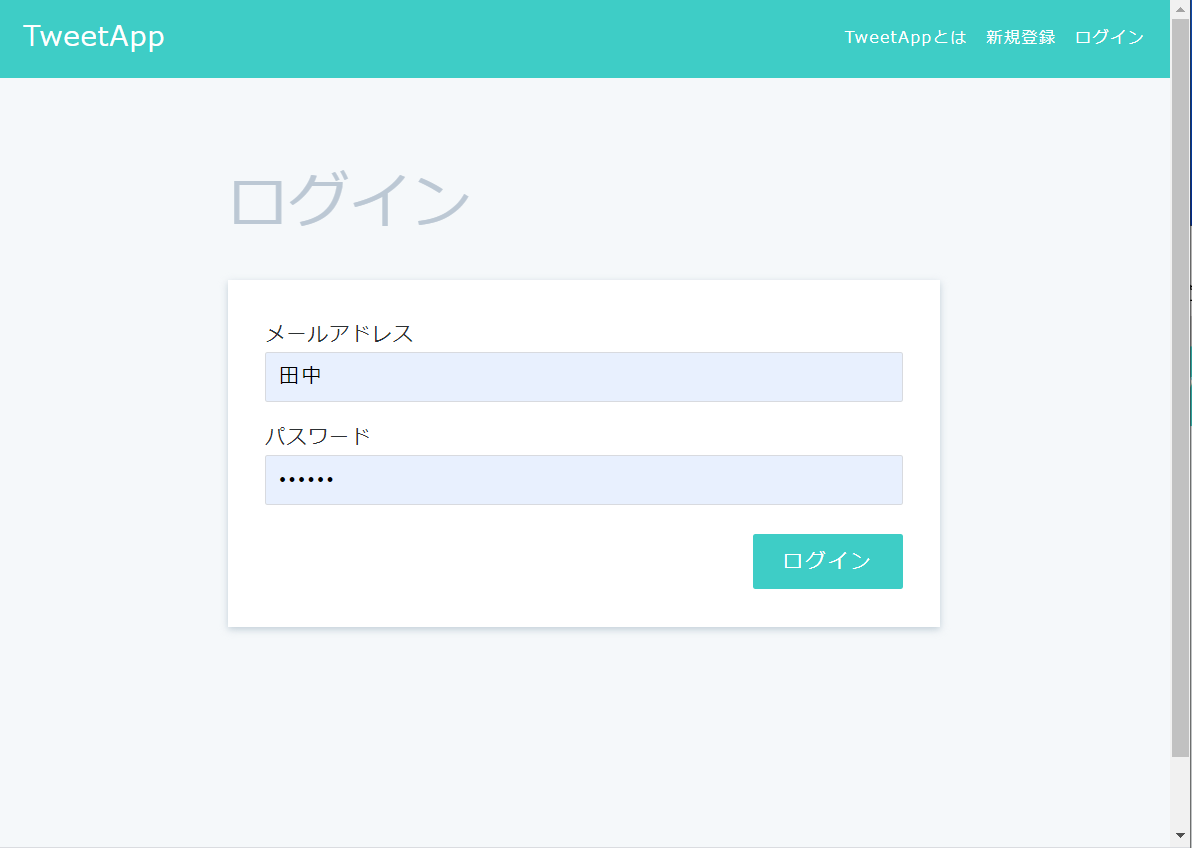This screenshot has width=1192, height=848.
Task: Open the TweetAppとは page
Action: coord(905,37)
